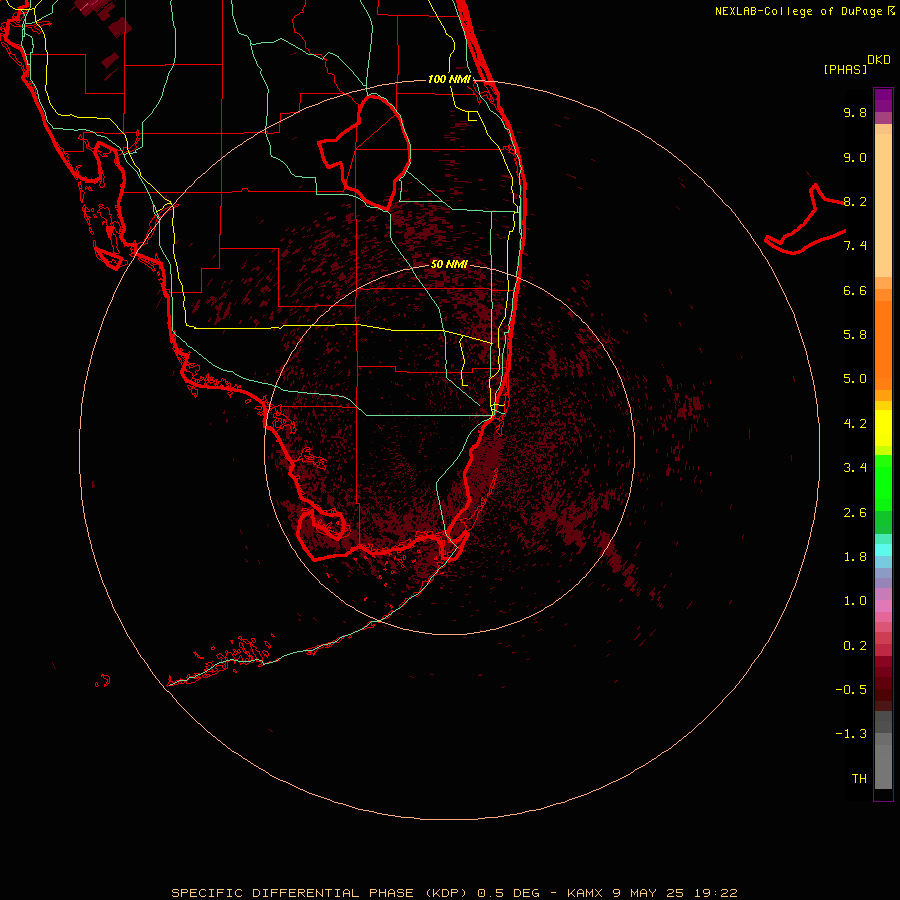Click the -0.5 scale value
Screen dimensions: 900x900
coord(851,690)
